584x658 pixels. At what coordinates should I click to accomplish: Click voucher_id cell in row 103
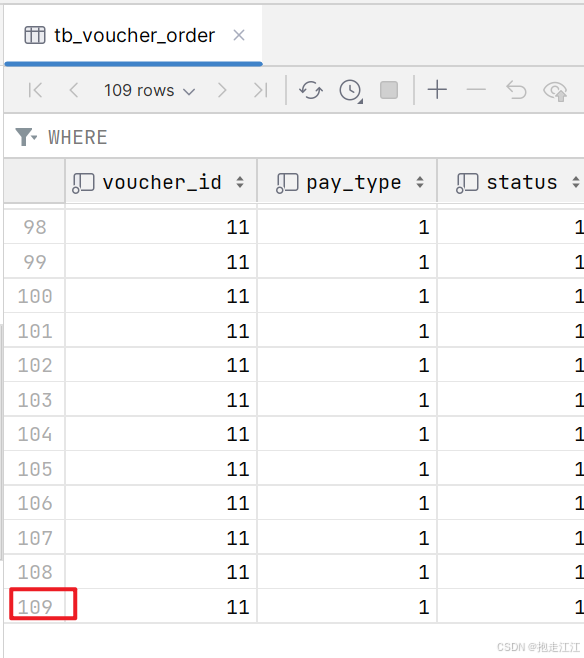tap(161, 400)
